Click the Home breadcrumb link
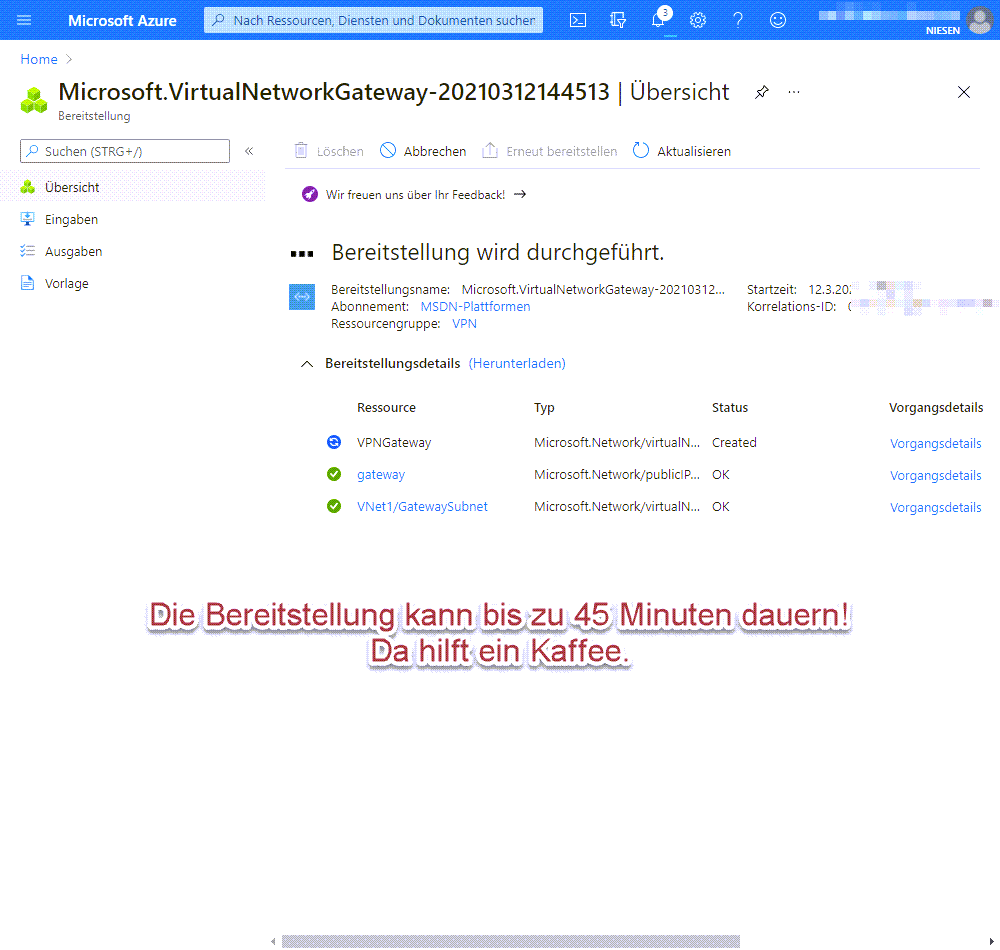The height and width of the screenshot is (950, 1000). tap(39, 59)
